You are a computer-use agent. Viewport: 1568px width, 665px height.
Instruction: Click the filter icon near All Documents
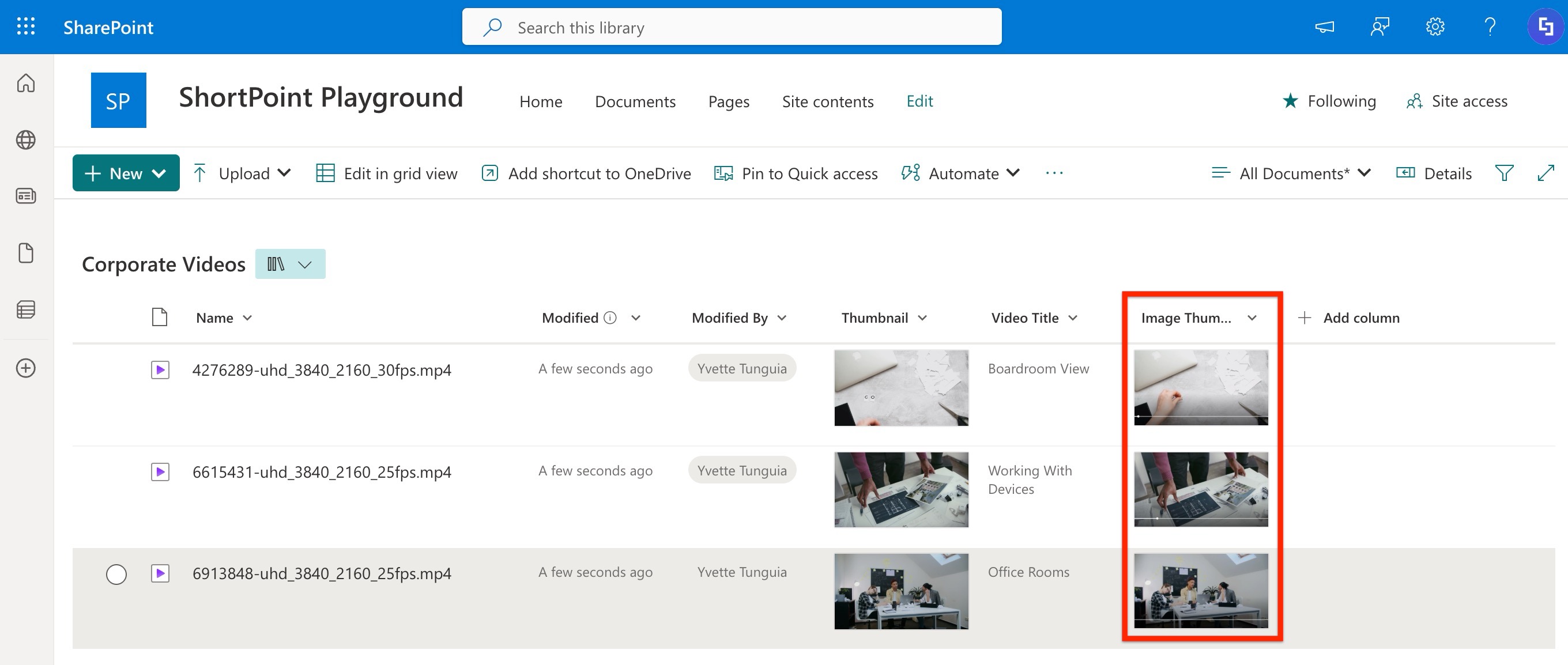tap(1504, 173)
